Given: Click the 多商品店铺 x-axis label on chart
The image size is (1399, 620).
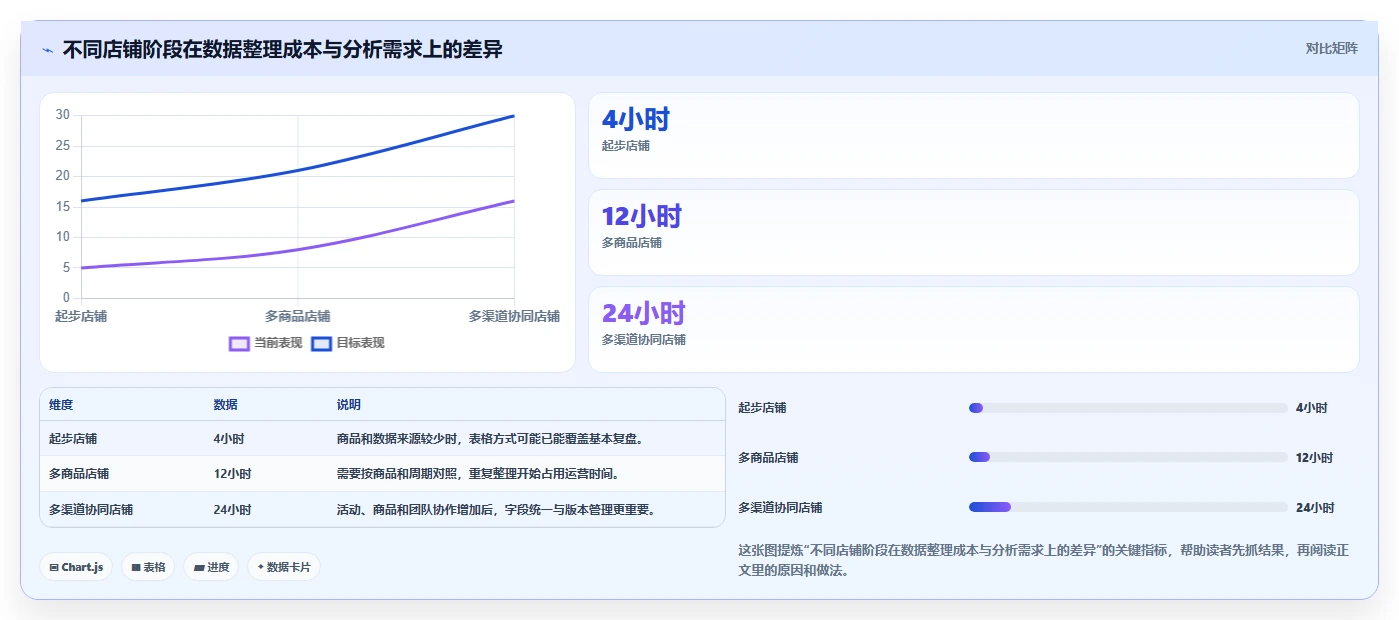Looking at the screenshot, I should click(298, 316).
